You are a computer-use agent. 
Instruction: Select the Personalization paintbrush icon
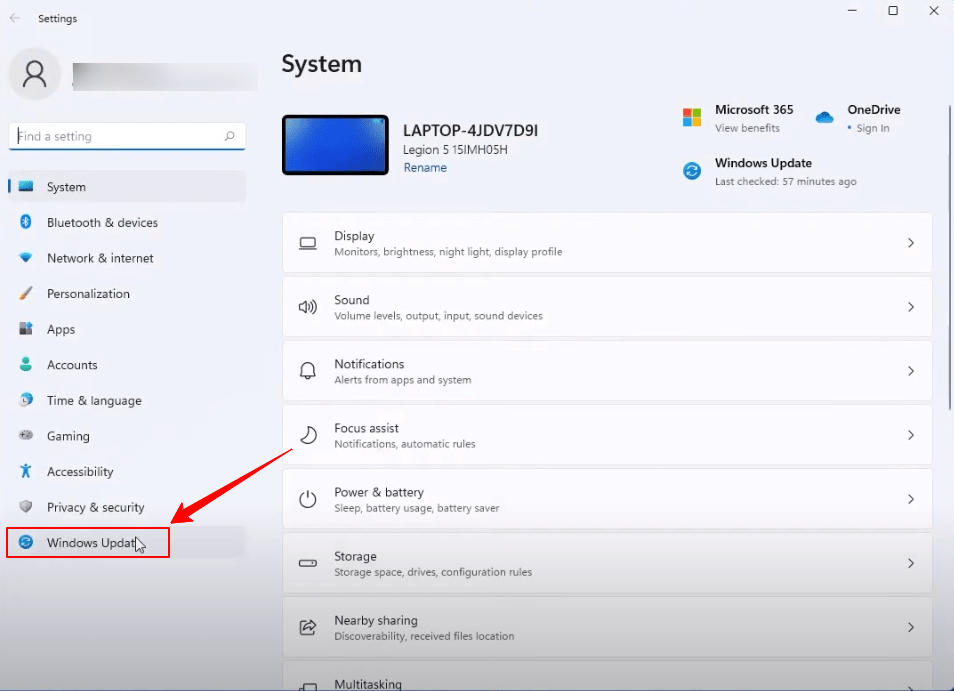(x=26, y=294)
